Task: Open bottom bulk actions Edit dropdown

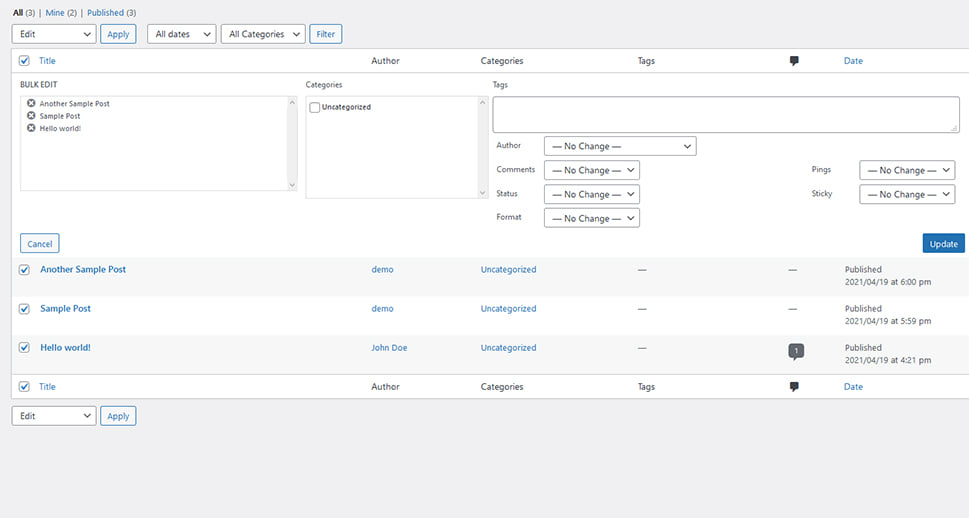Action: coord(54,416)
